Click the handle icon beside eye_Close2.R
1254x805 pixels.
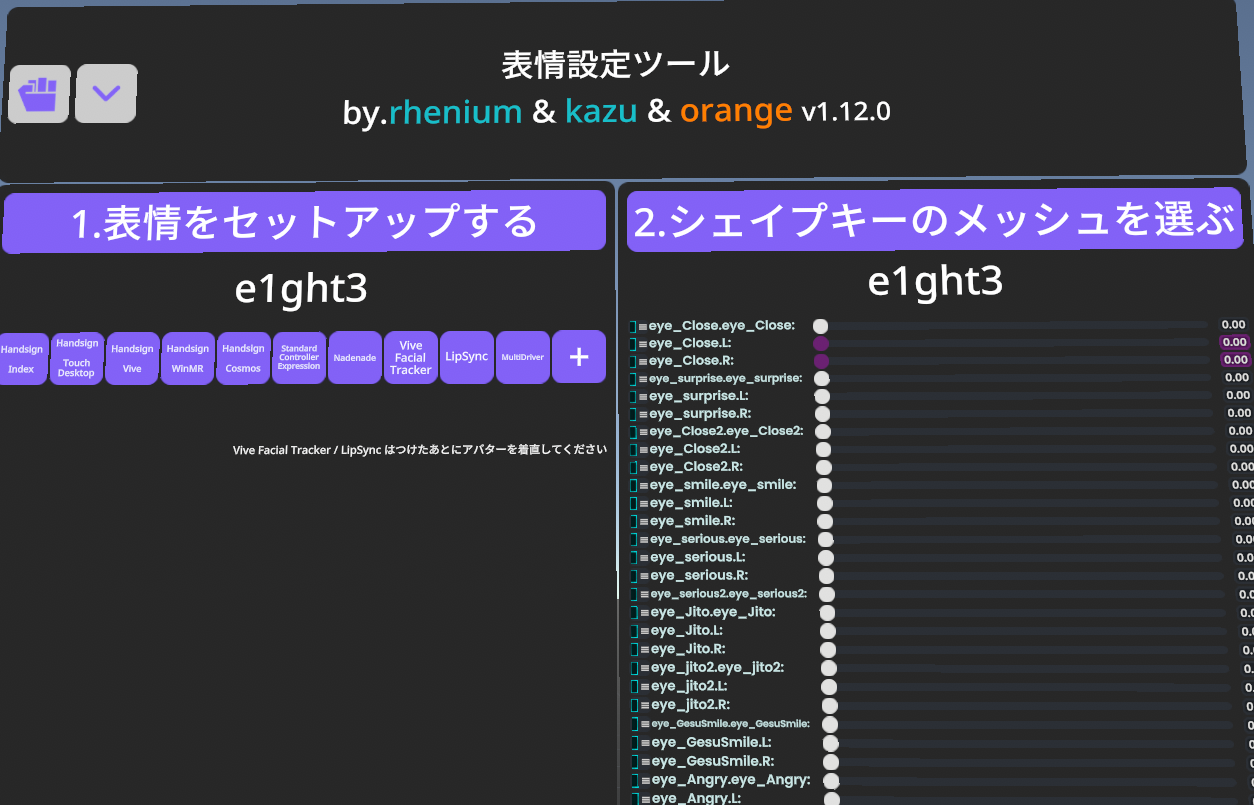(x=643, y=468)
